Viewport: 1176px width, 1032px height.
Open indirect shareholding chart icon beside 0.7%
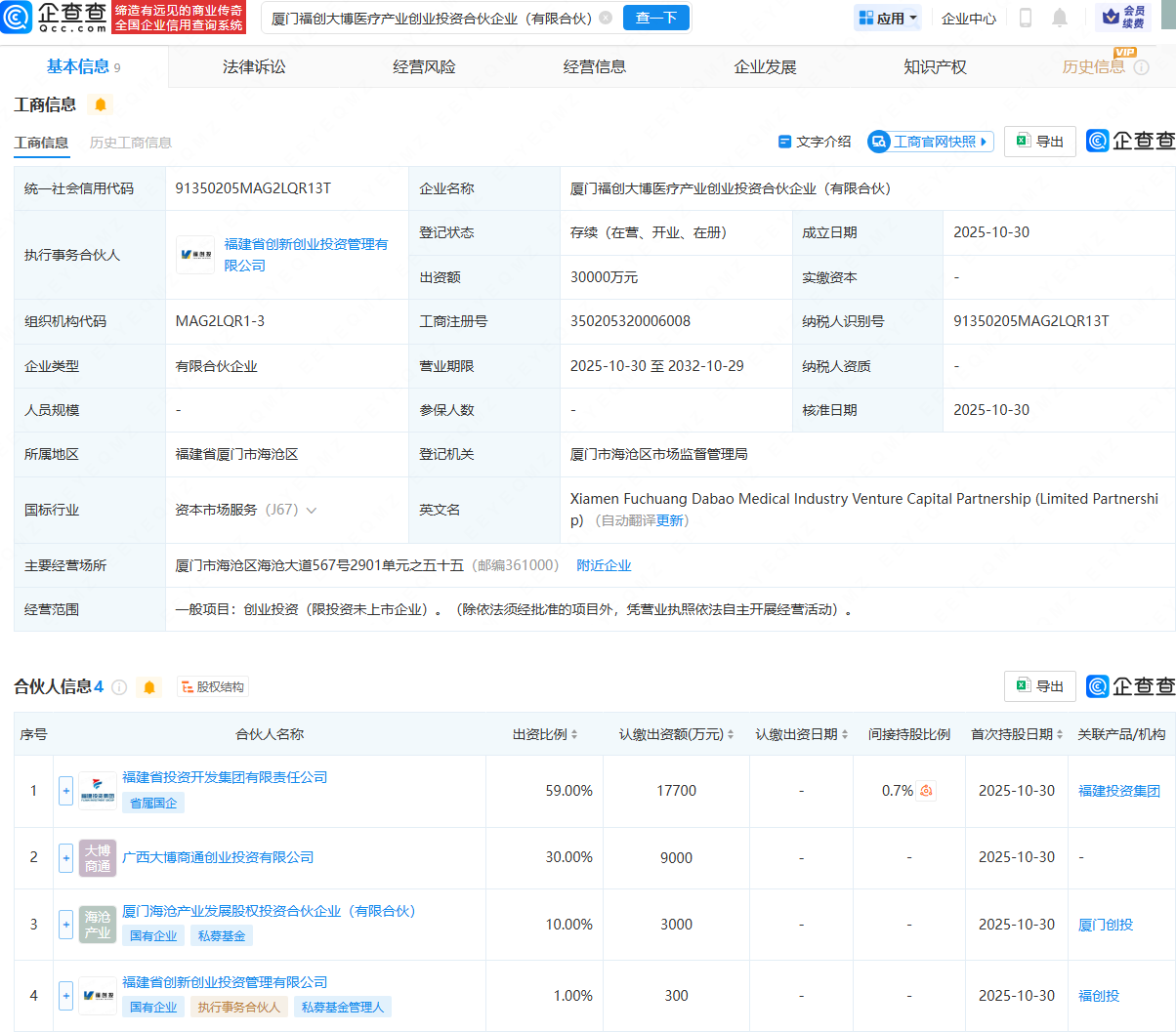tap(926, 791)
